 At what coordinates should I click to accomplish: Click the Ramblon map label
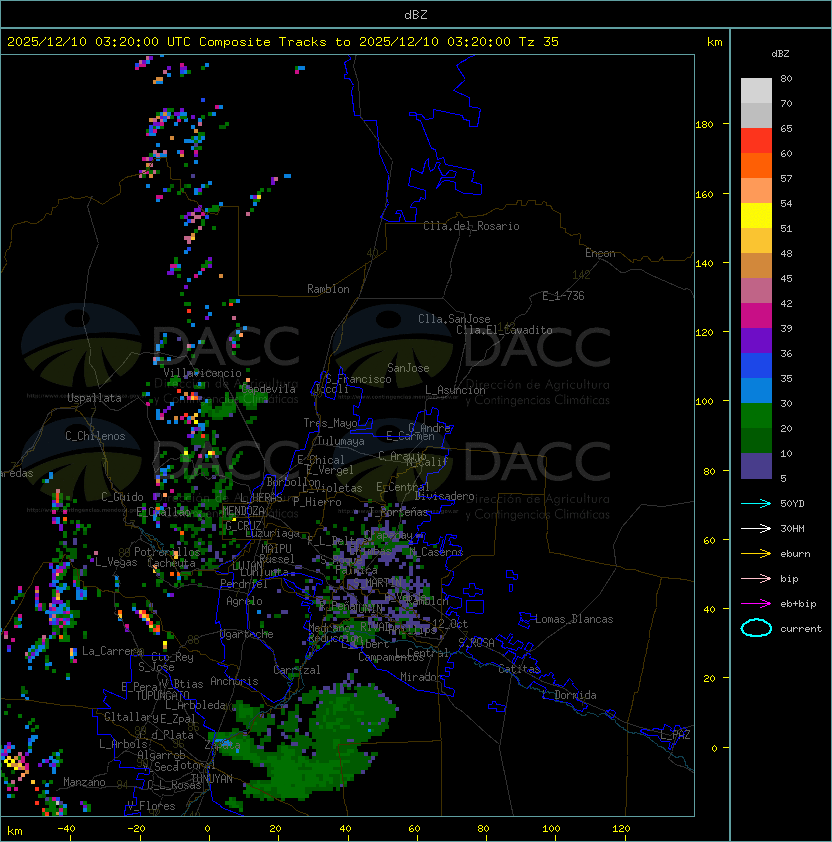pos(328,289)
